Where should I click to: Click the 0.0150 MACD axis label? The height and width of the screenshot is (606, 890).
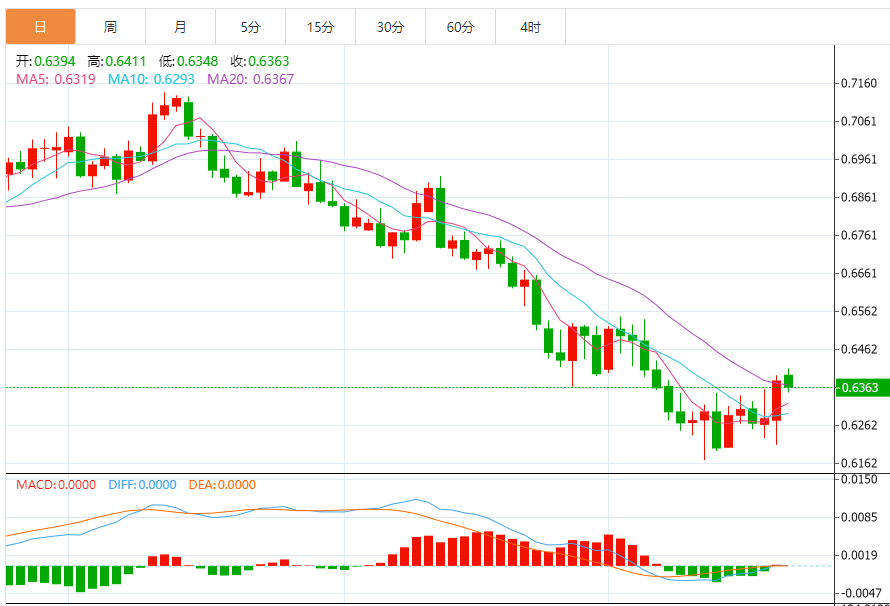(859, 479)
